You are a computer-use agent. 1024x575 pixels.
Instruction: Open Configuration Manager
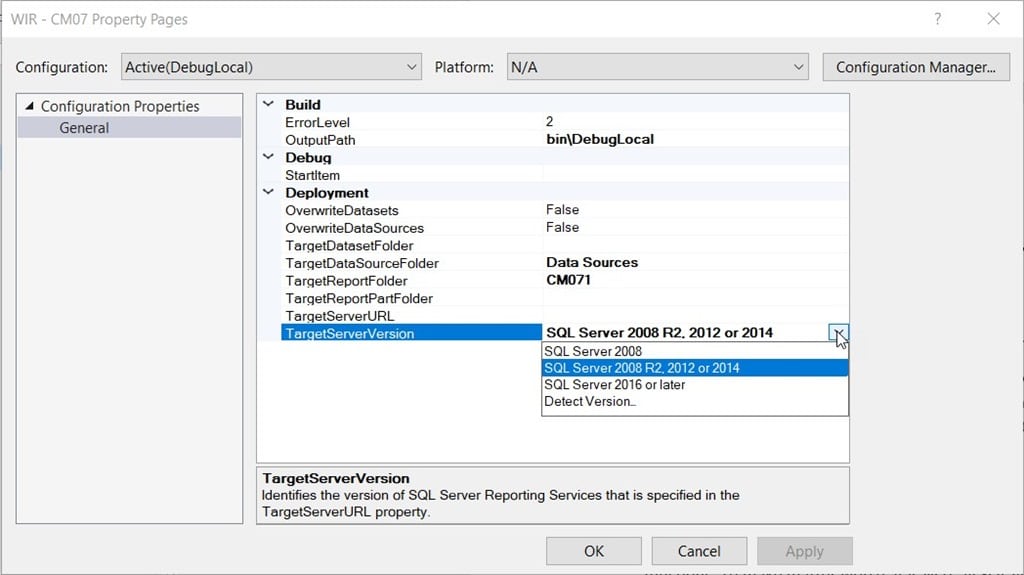(x=916, y=67)
